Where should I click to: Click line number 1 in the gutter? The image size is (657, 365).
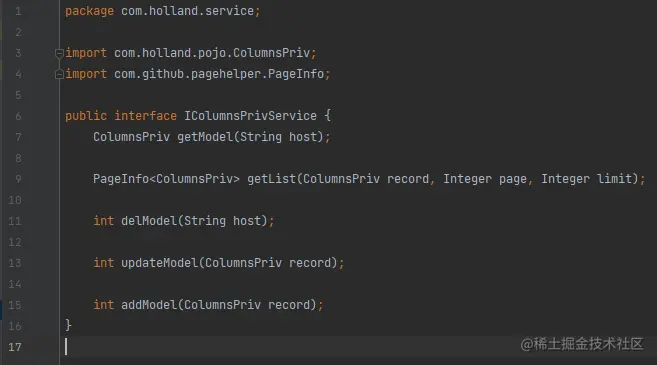click(18, 11)
